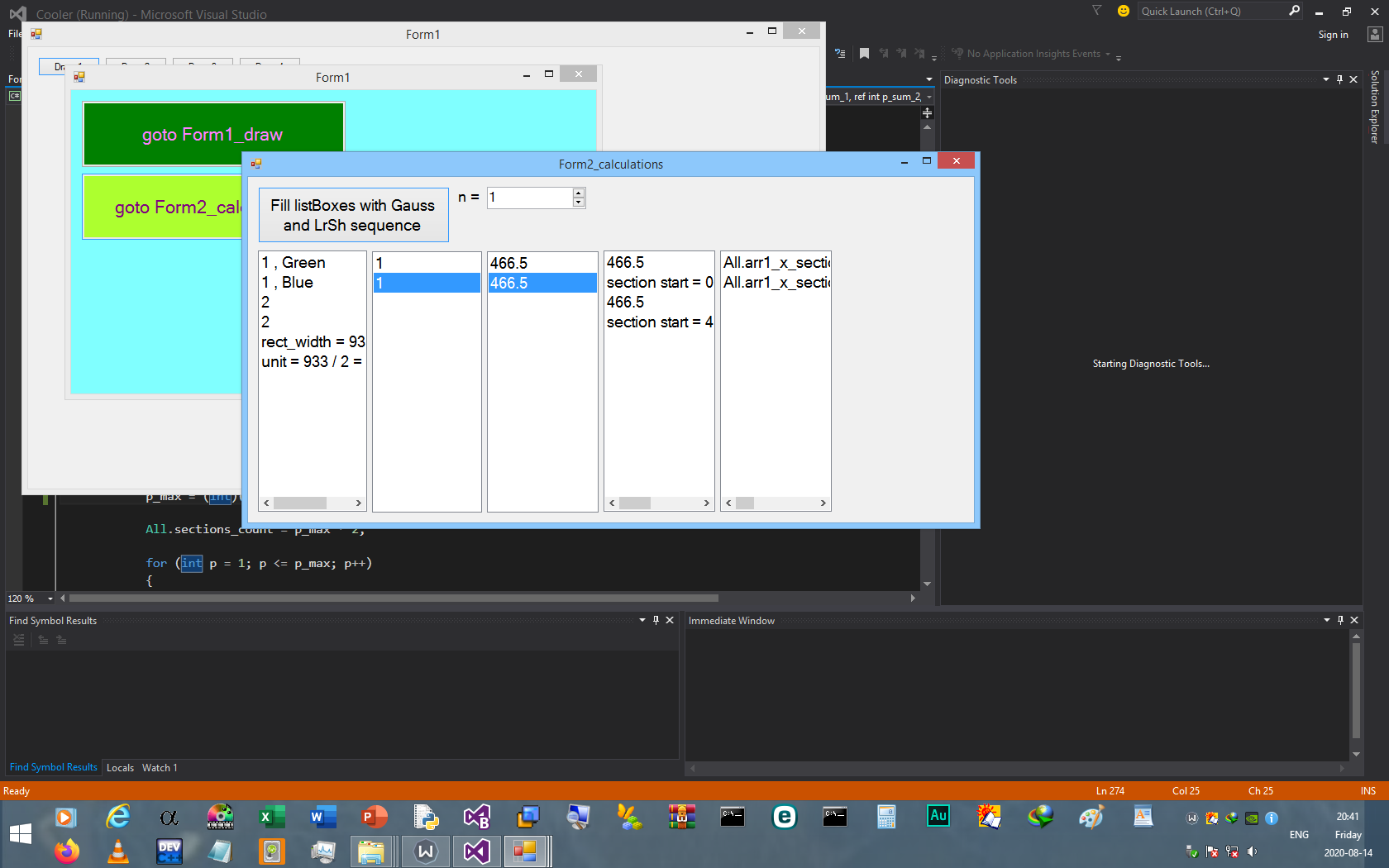Click the Sign in link
The height and width of the screenshot is (868, 1389).
(x=1333, y=35)
